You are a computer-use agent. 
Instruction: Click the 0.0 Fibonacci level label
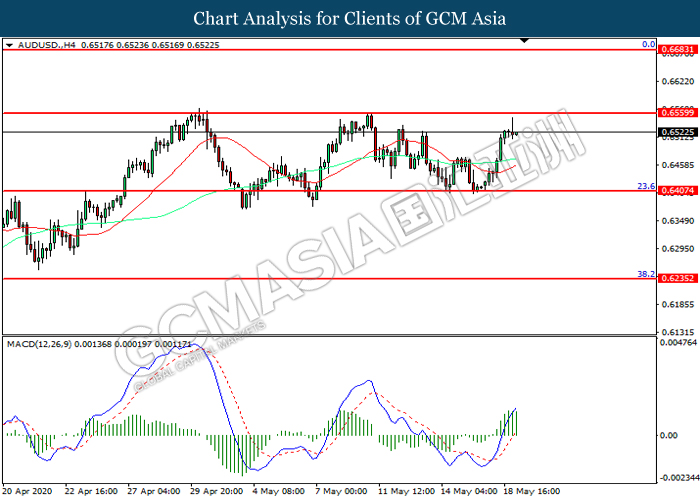pos(647,45)
